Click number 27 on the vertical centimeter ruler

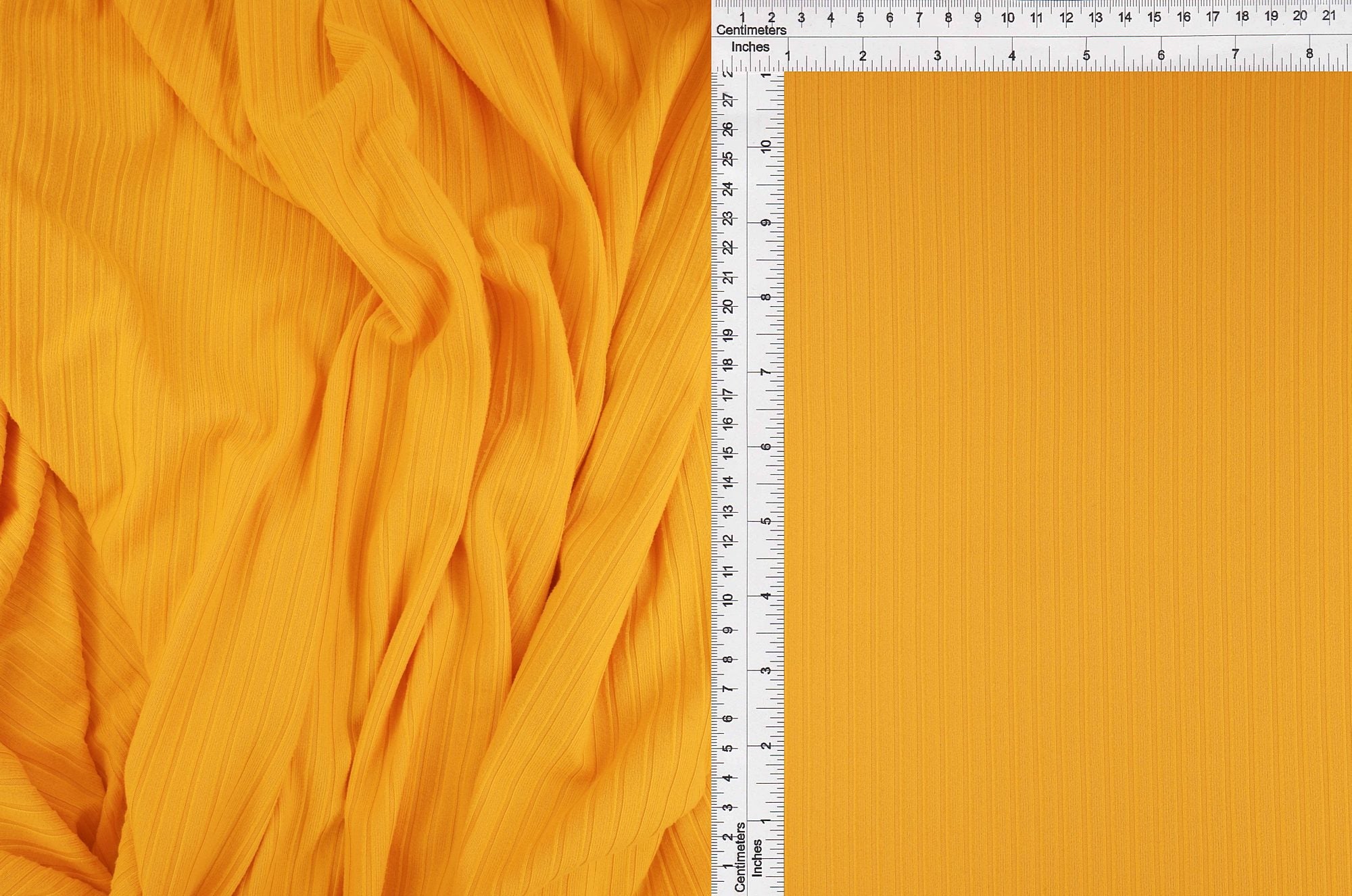[728, 100]
